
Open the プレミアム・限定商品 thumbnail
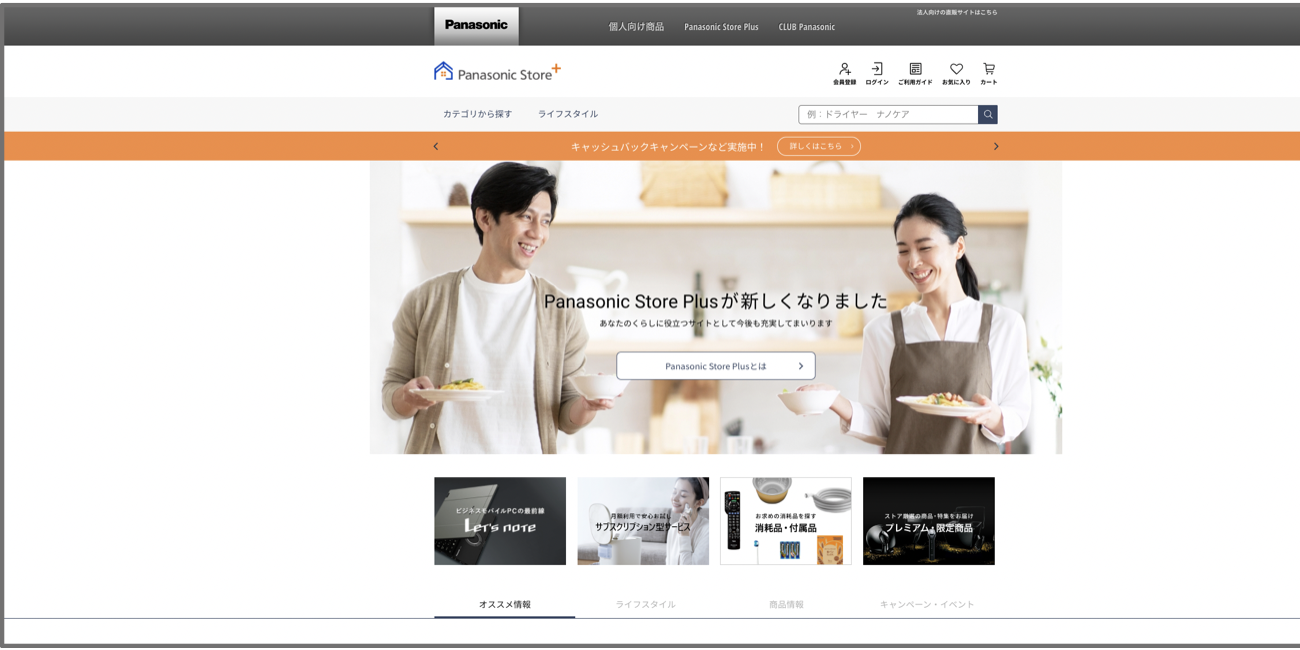929,521
